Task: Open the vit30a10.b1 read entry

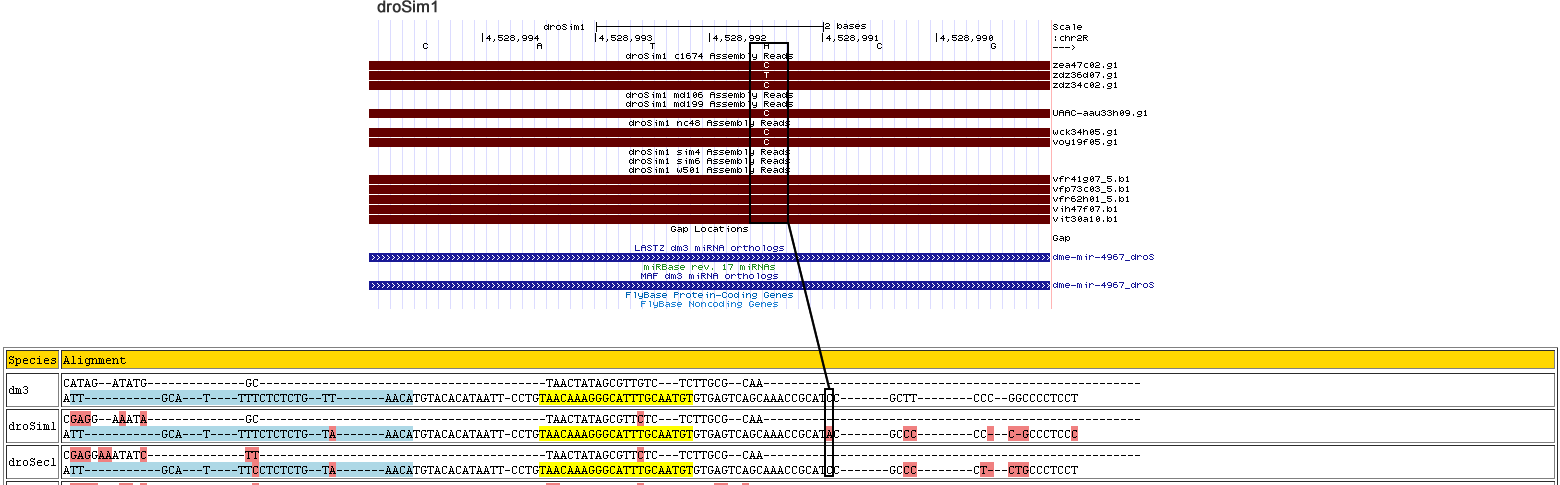Action: 1084,218
